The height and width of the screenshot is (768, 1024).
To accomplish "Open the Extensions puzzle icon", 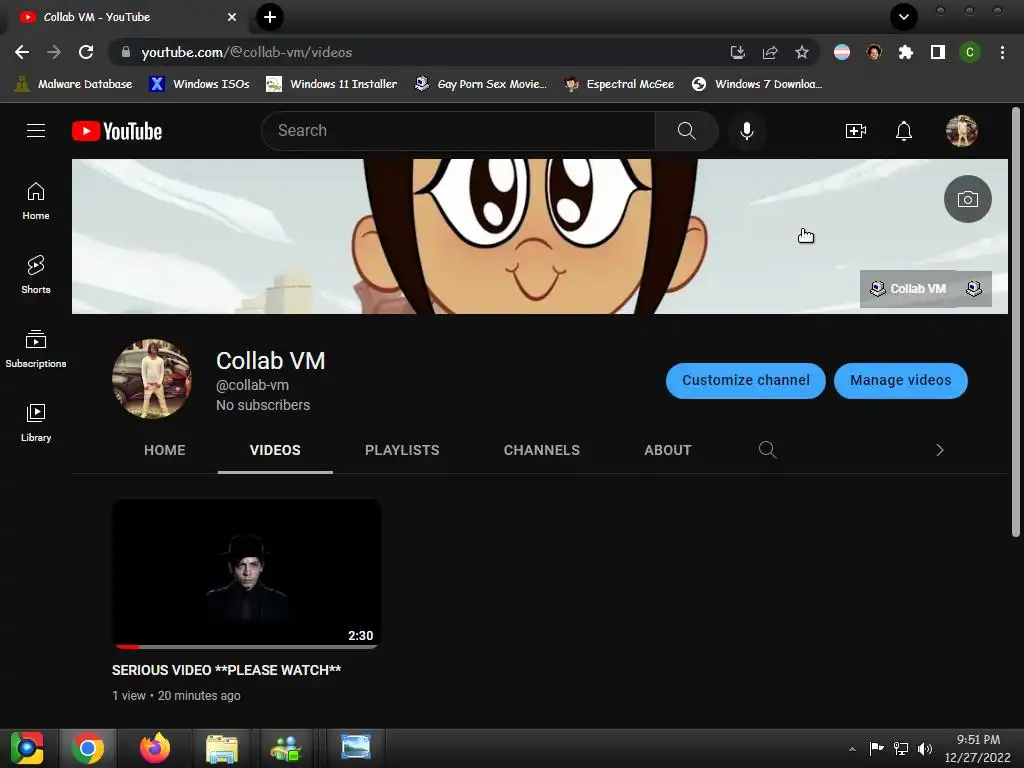I will coord(906,52).
